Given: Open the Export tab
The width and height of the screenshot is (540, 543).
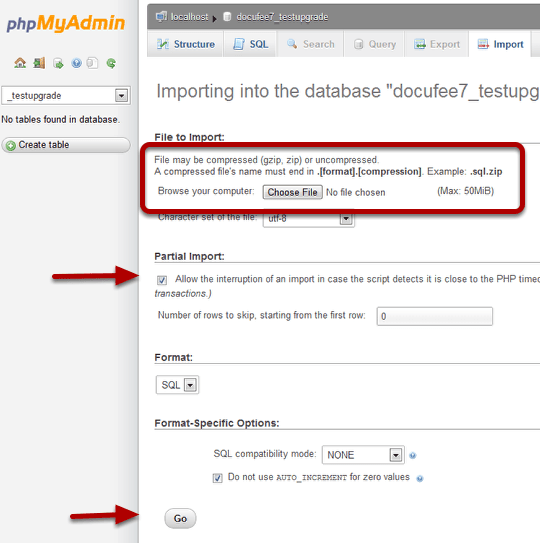Looking at the screenshot, I should point(436,44).
